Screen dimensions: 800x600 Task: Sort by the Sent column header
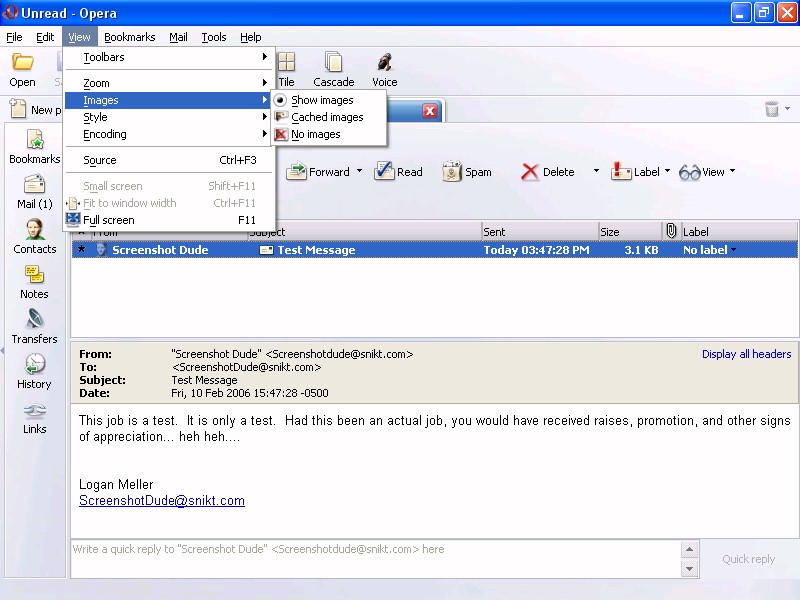coord(539,232)
